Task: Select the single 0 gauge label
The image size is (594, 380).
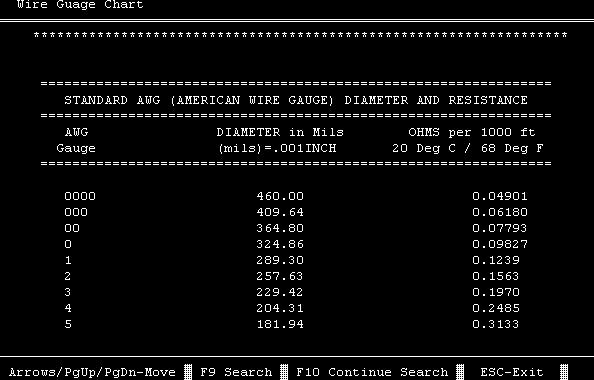Action: [68, 244]
